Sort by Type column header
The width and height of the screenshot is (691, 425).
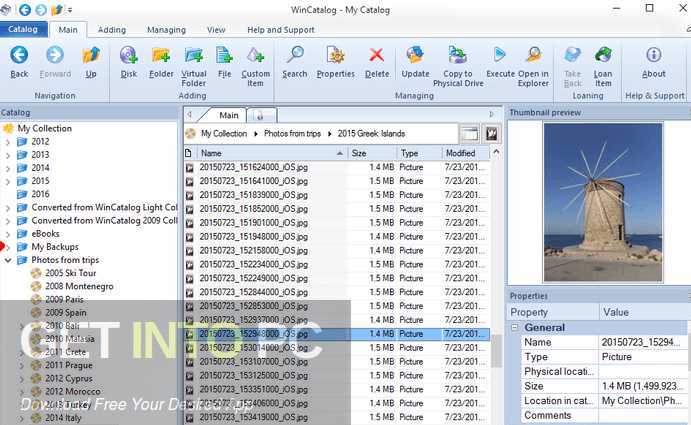click(x=419, y=153)
